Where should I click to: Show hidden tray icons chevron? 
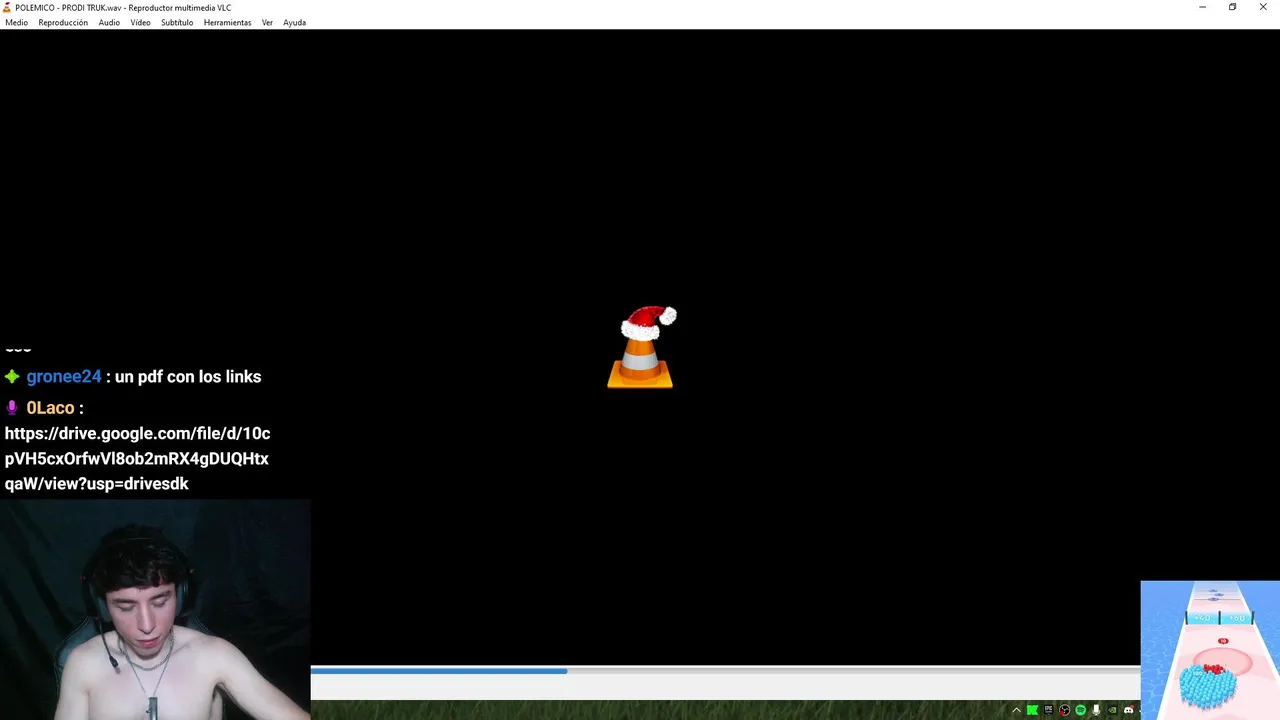click(1016, 710)
